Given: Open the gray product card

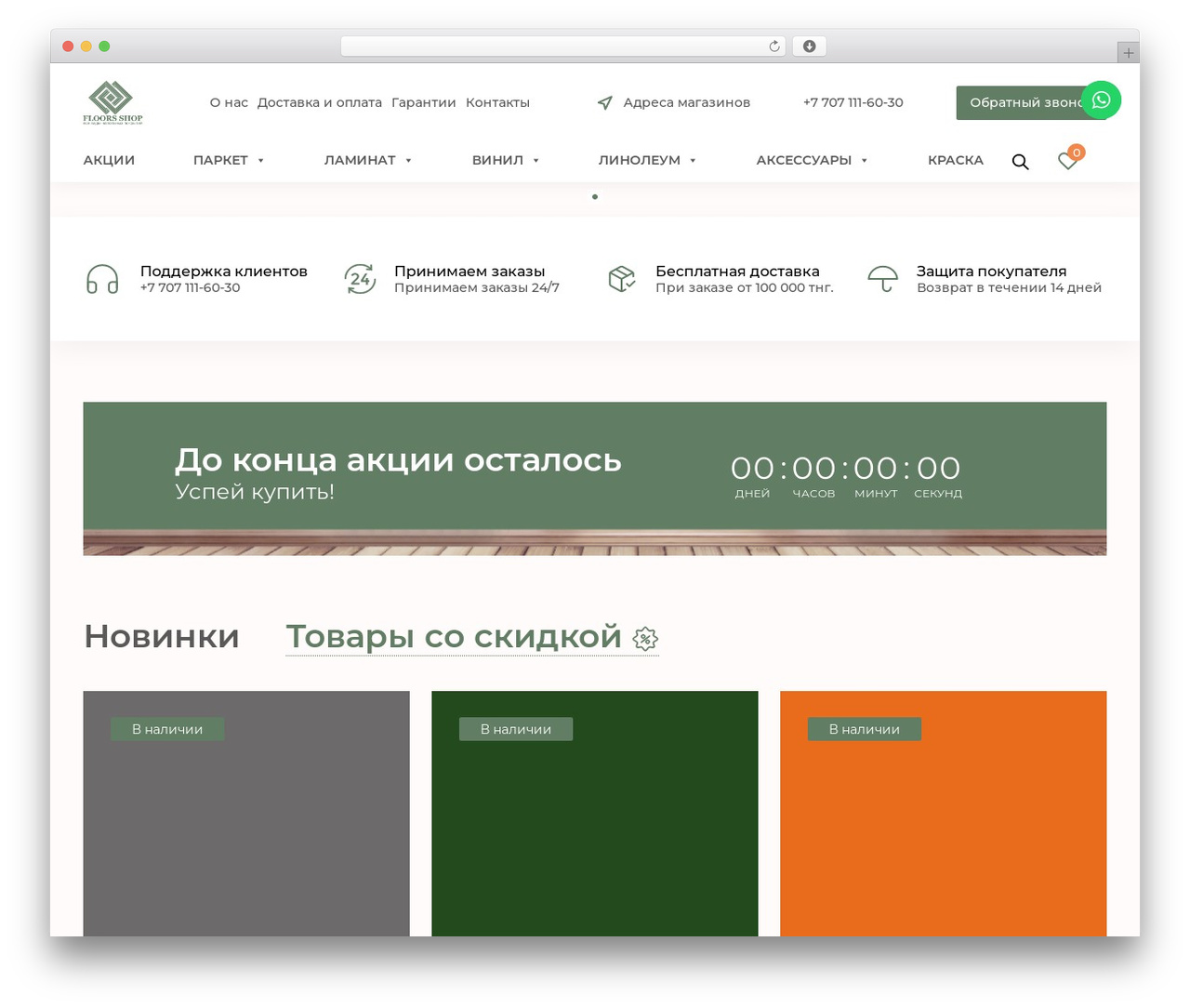Looking at the screenshot, I should pyautogui.click(x=246, y=814).
